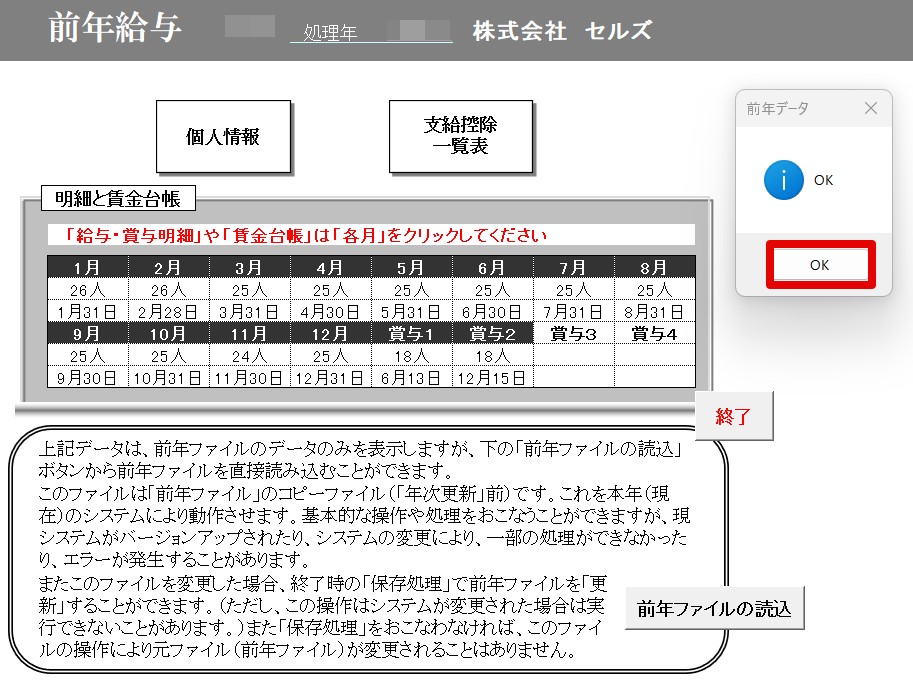Click the 26人 count under 1月
The height and width of the screenshot is (690, 913).
pos(87,289)
